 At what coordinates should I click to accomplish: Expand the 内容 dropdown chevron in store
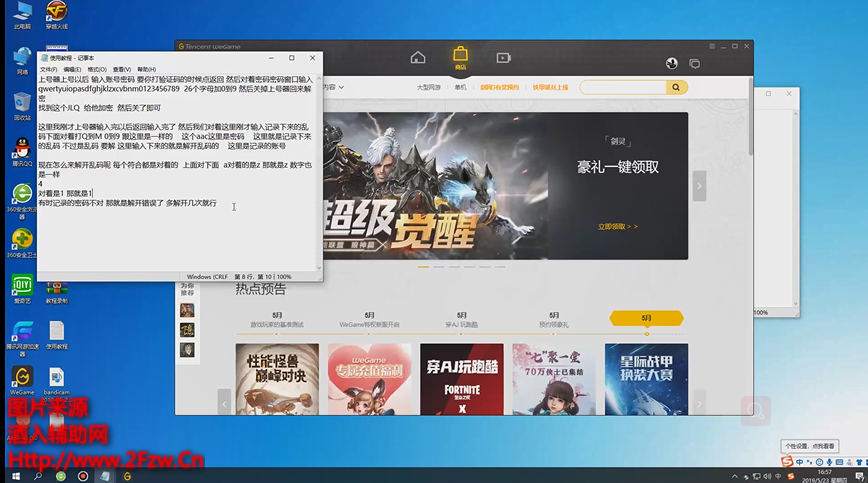343,88
